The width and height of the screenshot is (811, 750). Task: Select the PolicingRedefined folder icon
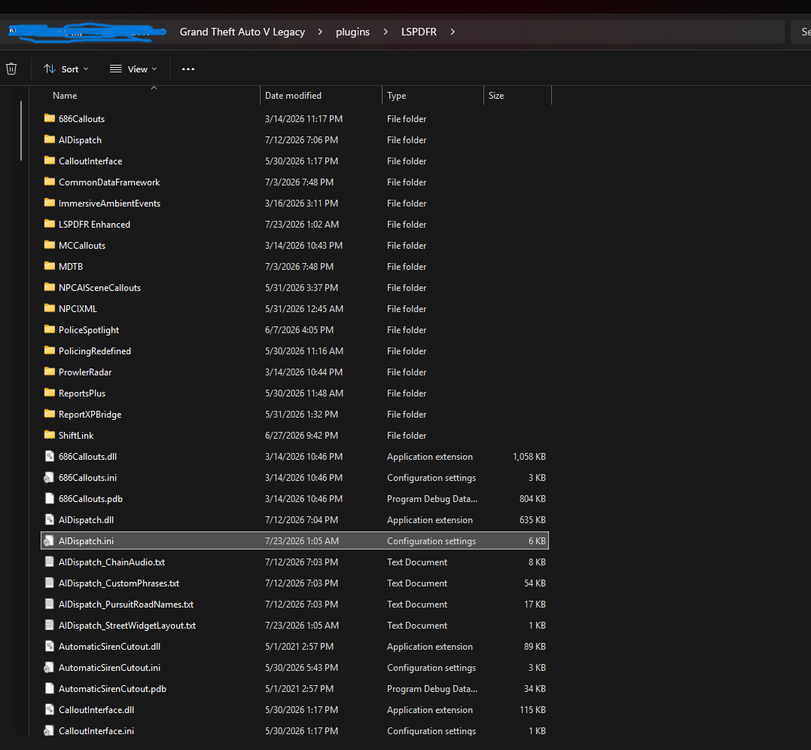(x=49, y=351)
